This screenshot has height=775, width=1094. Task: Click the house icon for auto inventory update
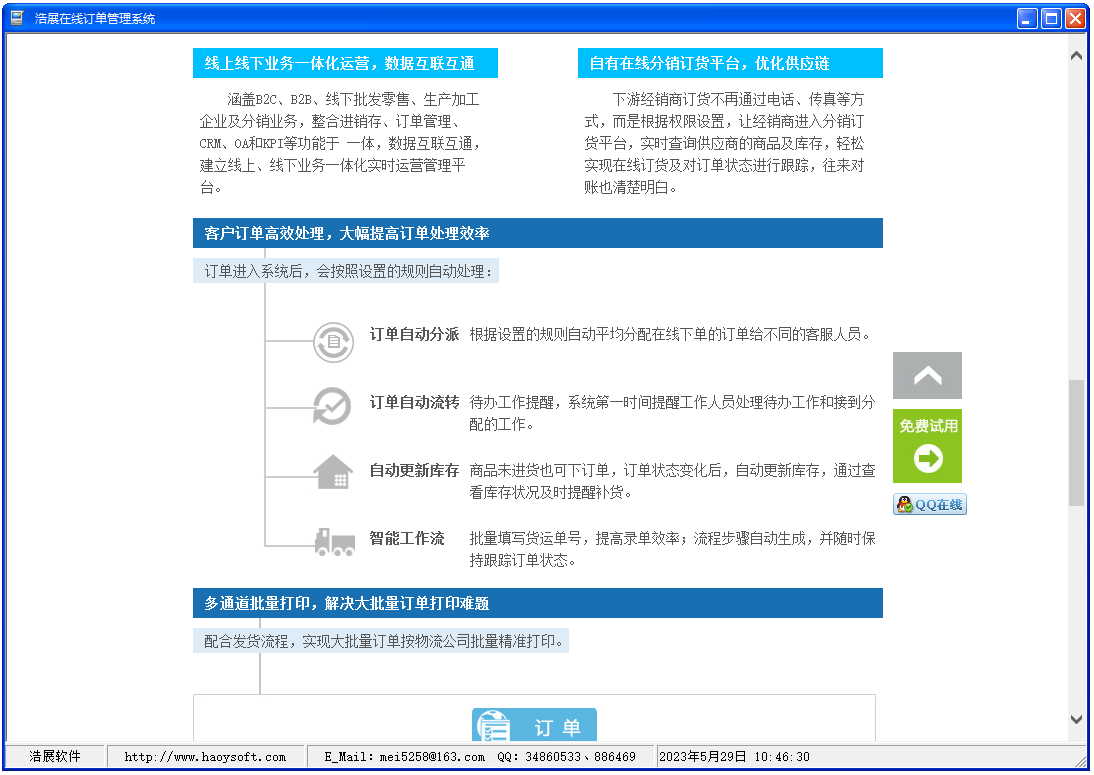click(x=335, y=470)
